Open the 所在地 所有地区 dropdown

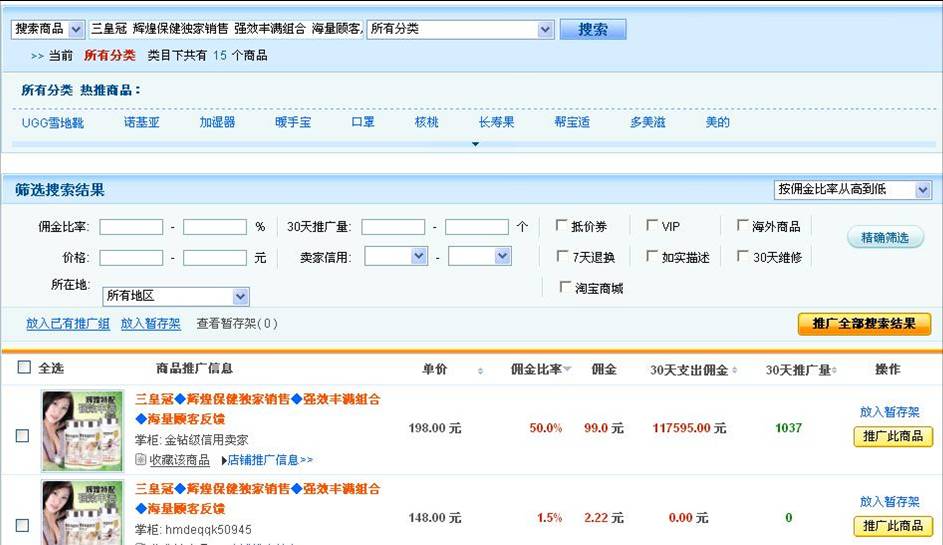[176, 296]
